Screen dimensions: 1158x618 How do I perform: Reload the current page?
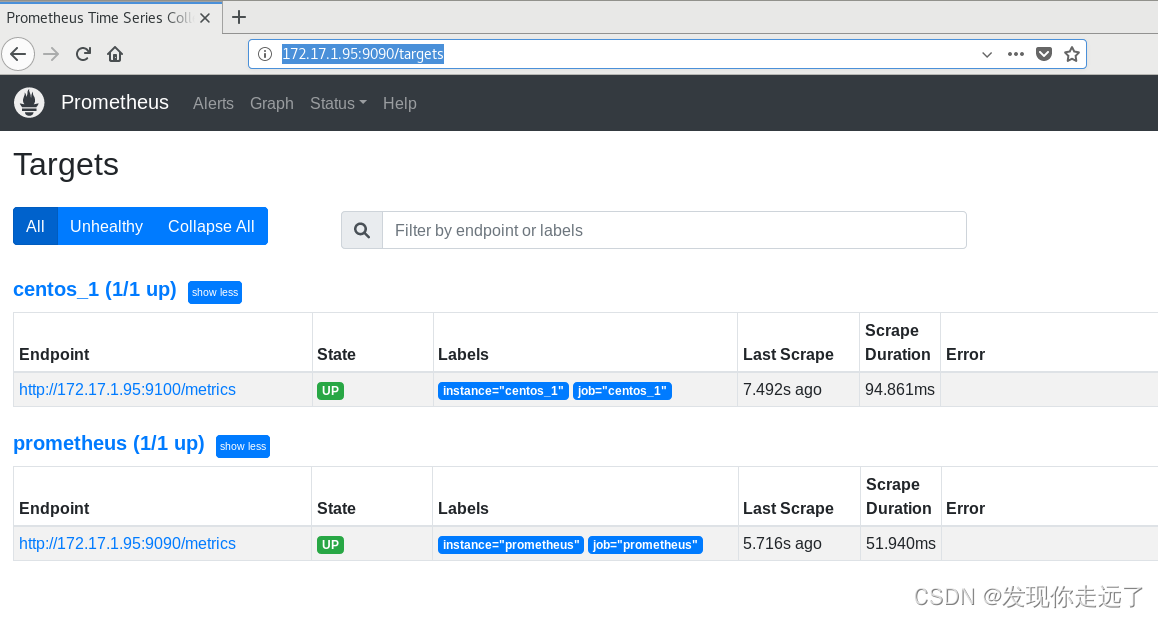pos(83,54)
